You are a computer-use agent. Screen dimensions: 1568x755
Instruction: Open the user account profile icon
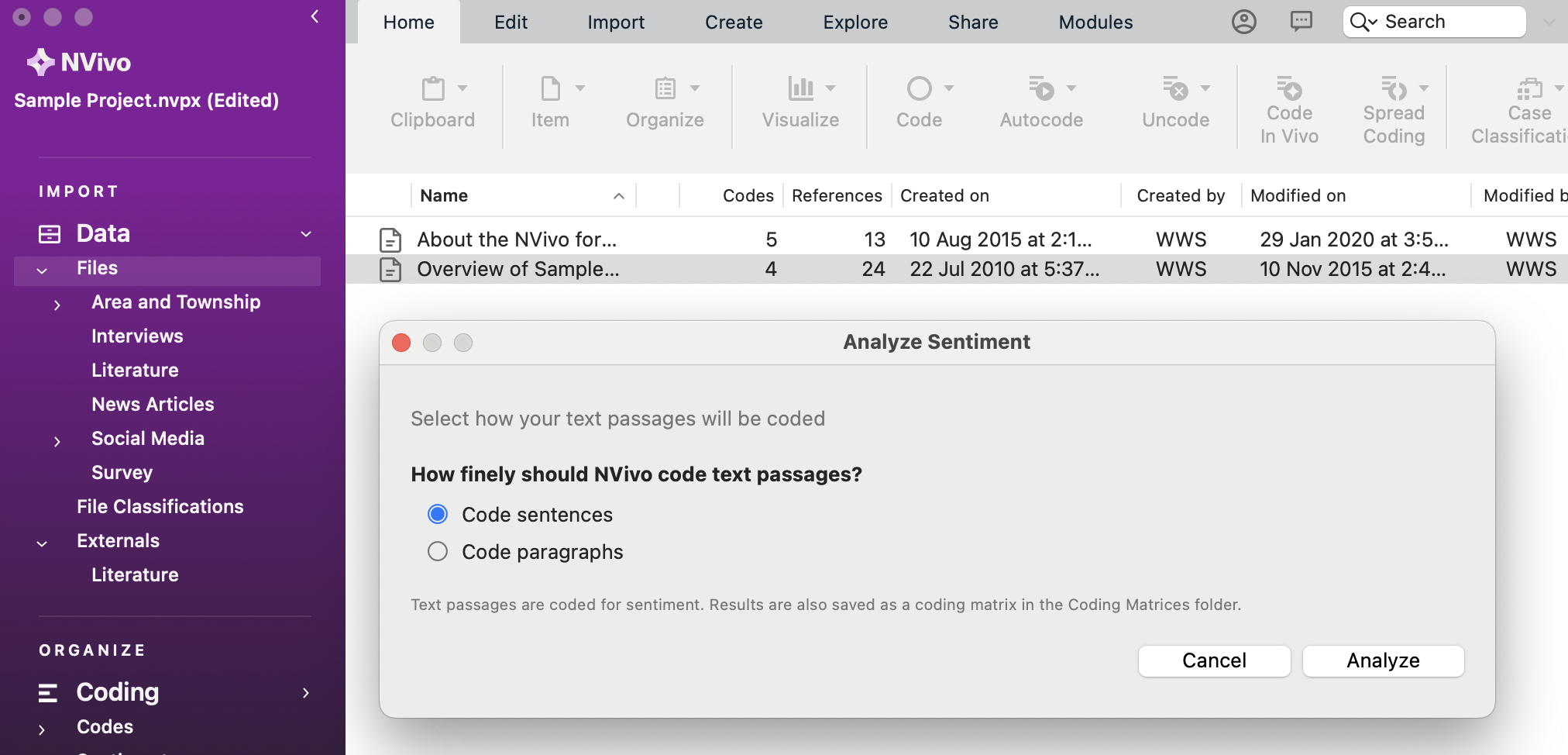click(x=1244, y=22)
